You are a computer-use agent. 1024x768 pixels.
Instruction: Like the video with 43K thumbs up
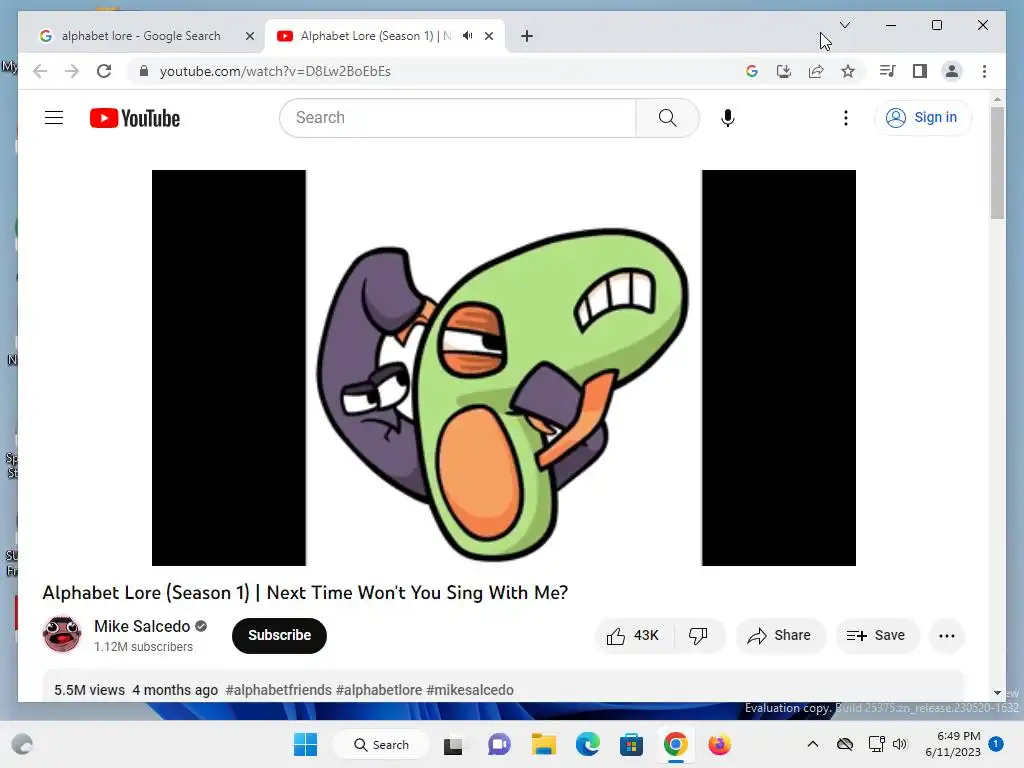633,635
